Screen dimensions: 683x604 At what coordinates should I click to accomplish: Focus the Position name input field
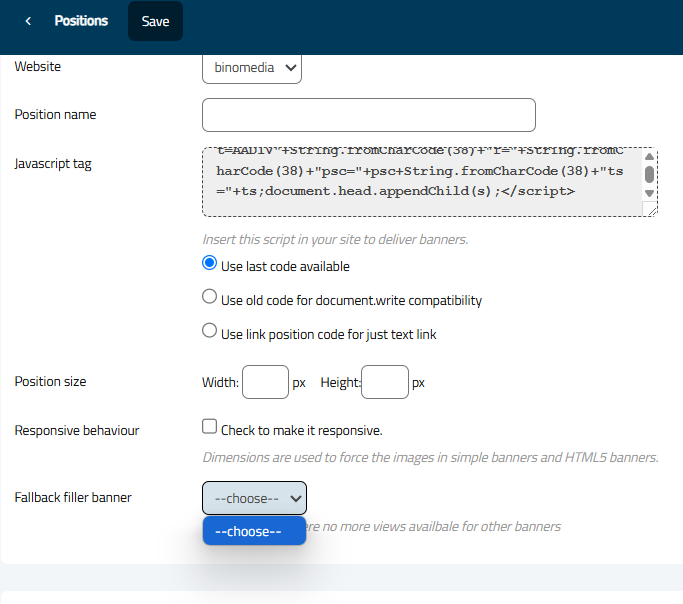coord(369,115)
